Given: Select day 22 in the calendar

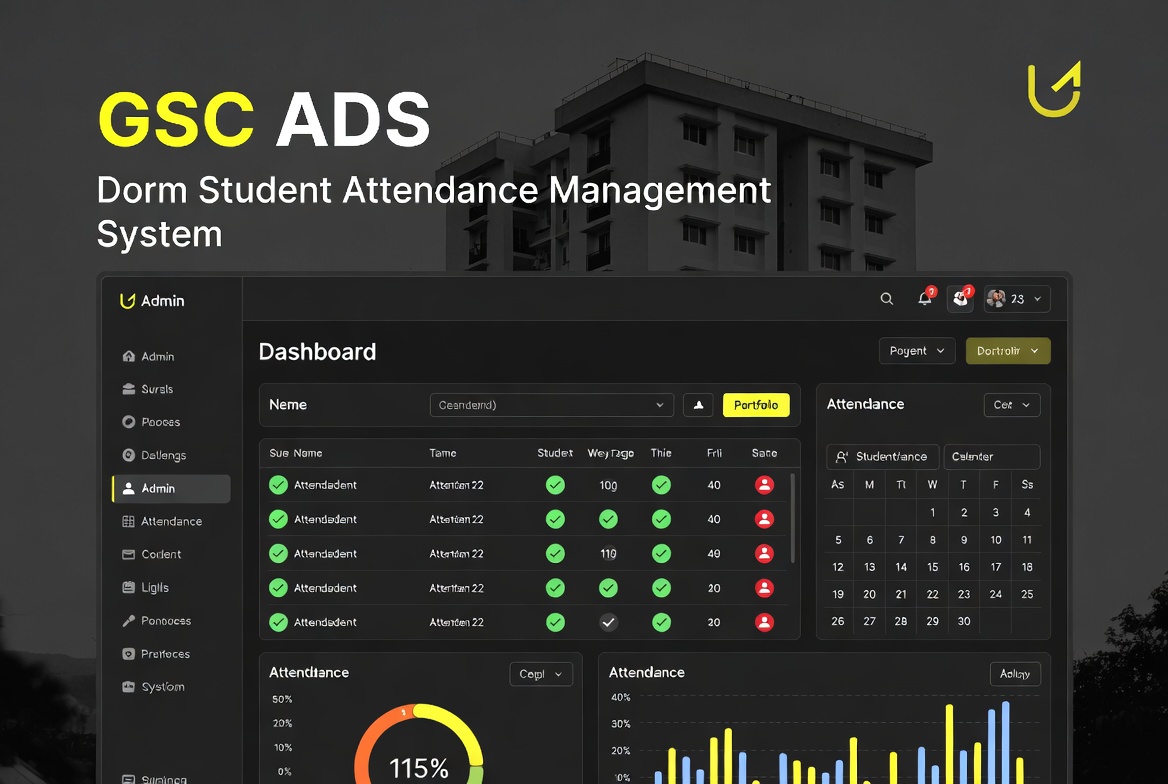Looking at the screenshot, I should click(x=933, y=594).
